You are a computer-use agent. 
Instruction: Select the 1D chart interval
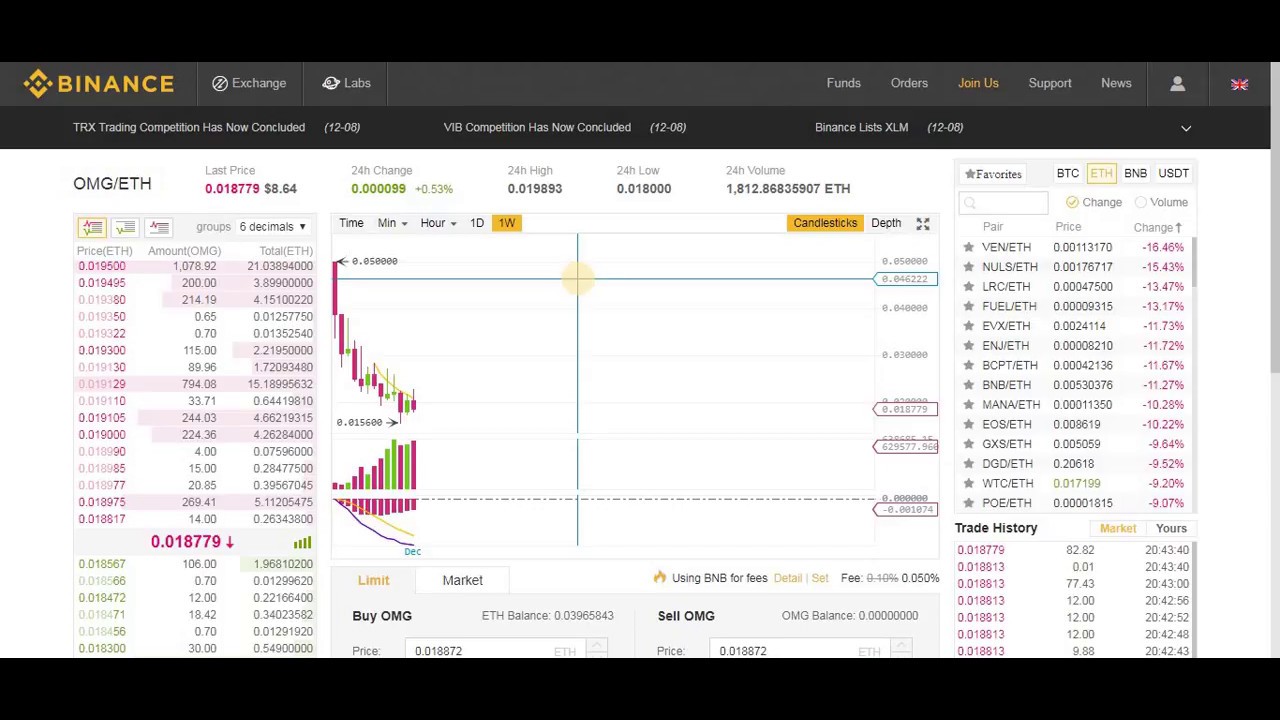pos(477,223)
